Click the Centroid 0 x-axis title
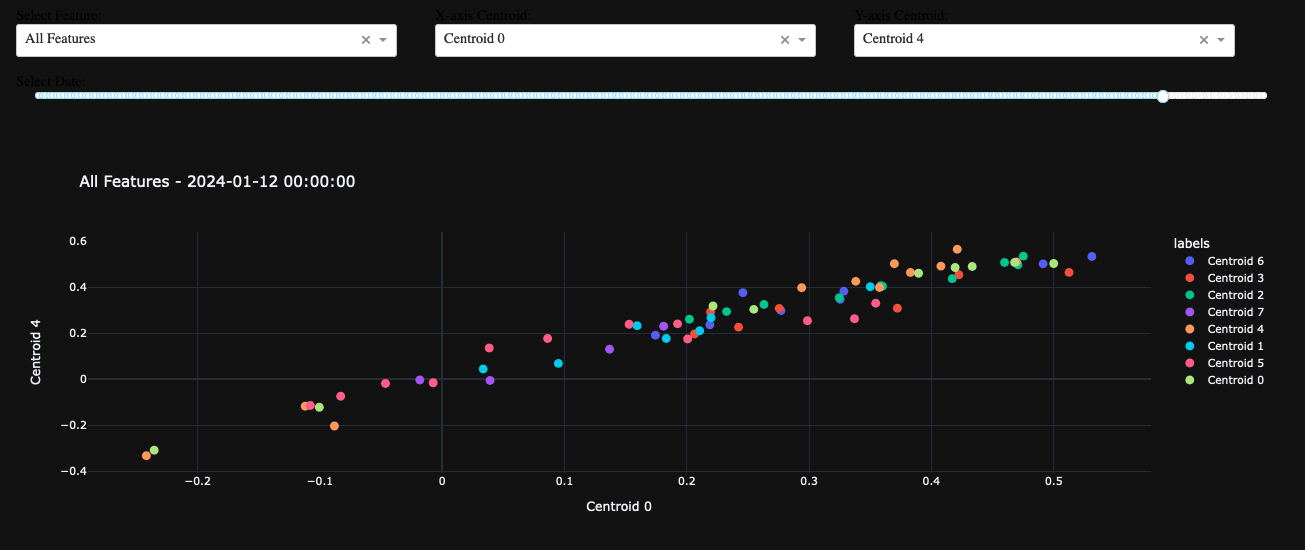The height and width of the screenshot is (550, 1305). pos(619,507)
